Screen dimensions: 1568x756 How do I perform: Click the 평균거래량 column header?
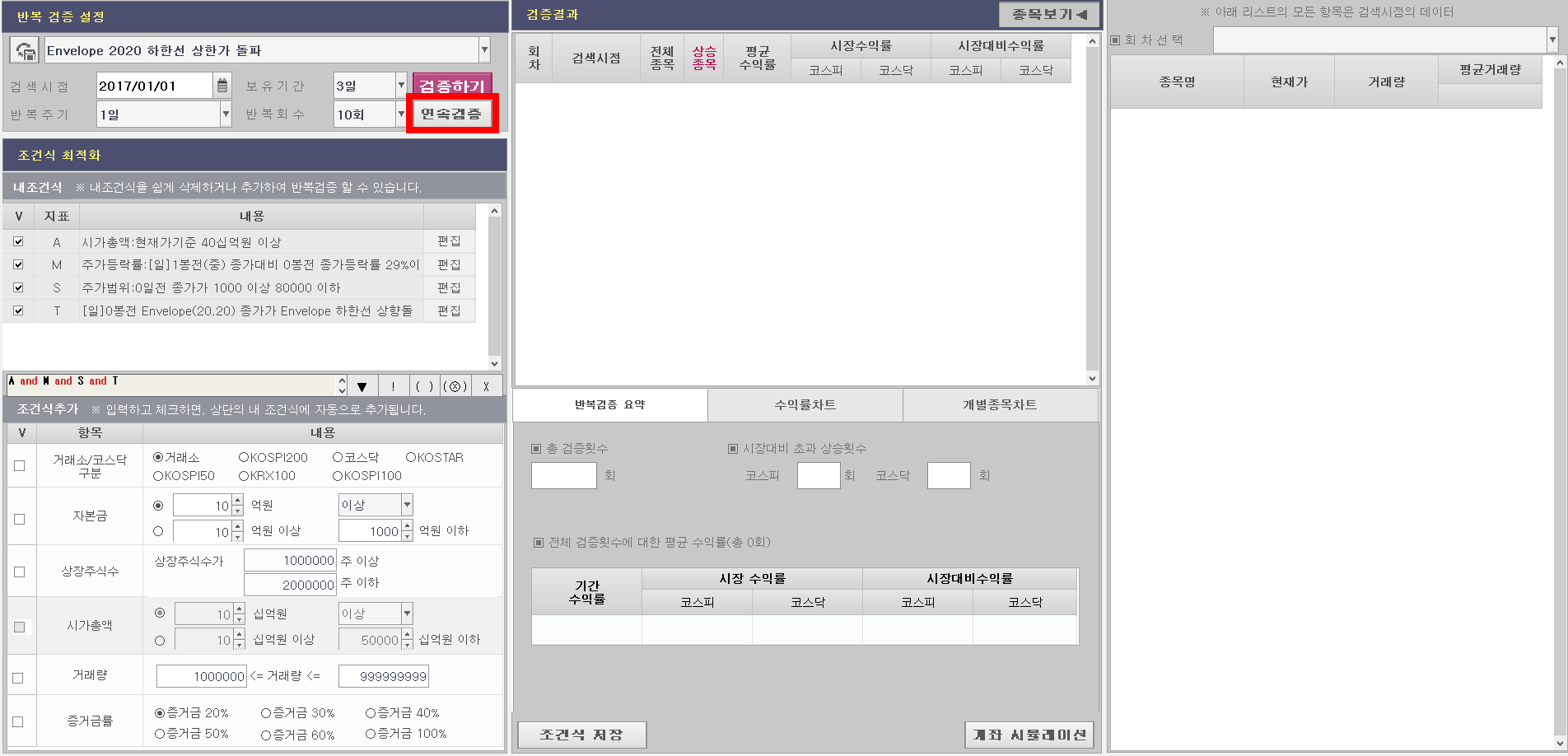click(x=1490, y=70)
